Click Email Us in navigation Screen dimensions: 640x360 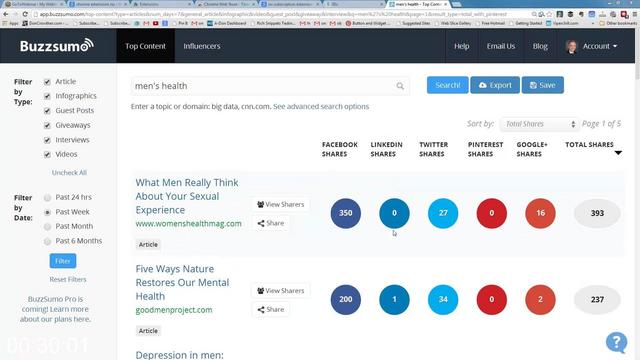501,46
